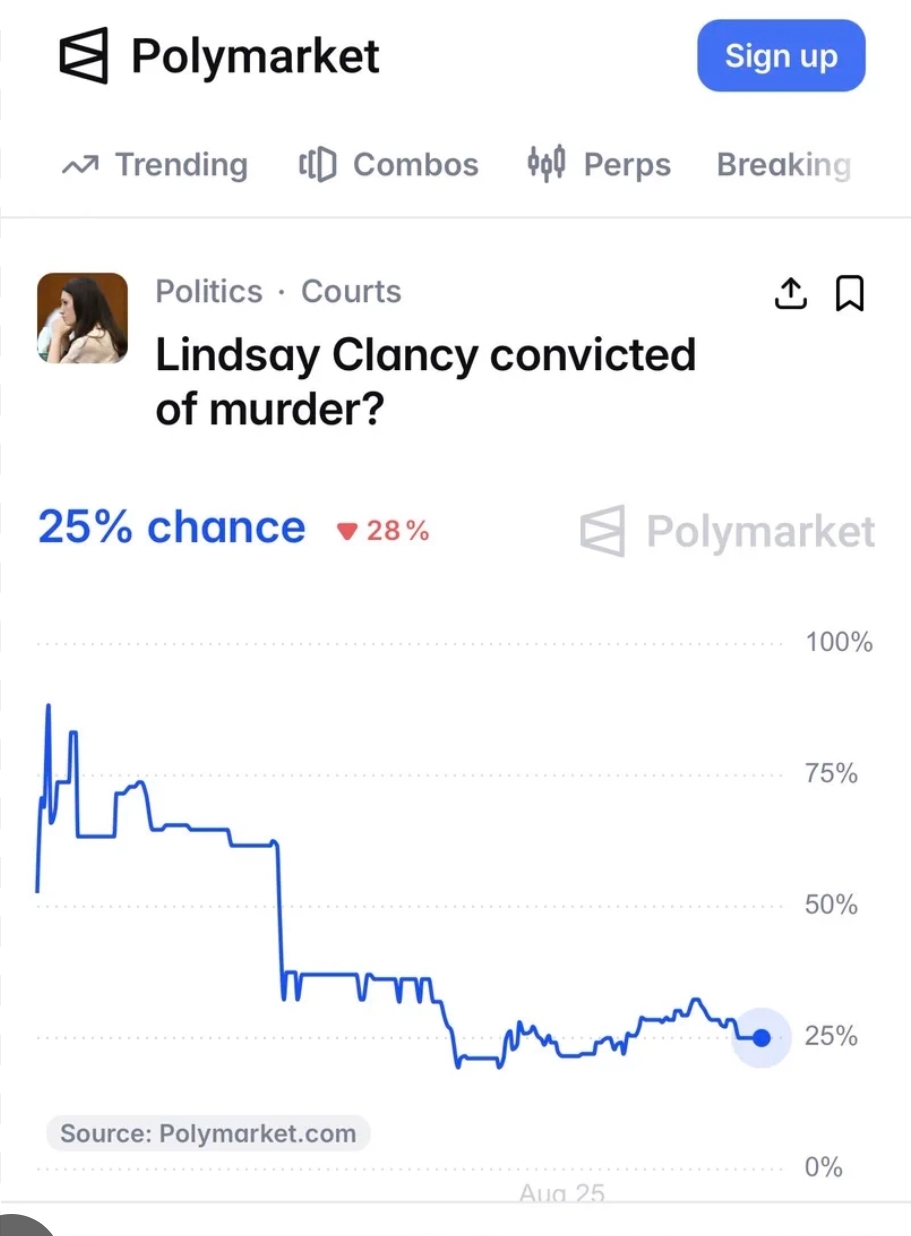Click the market title about murder conviction
The image size is (911, 1236).
(x=425, y=382)
